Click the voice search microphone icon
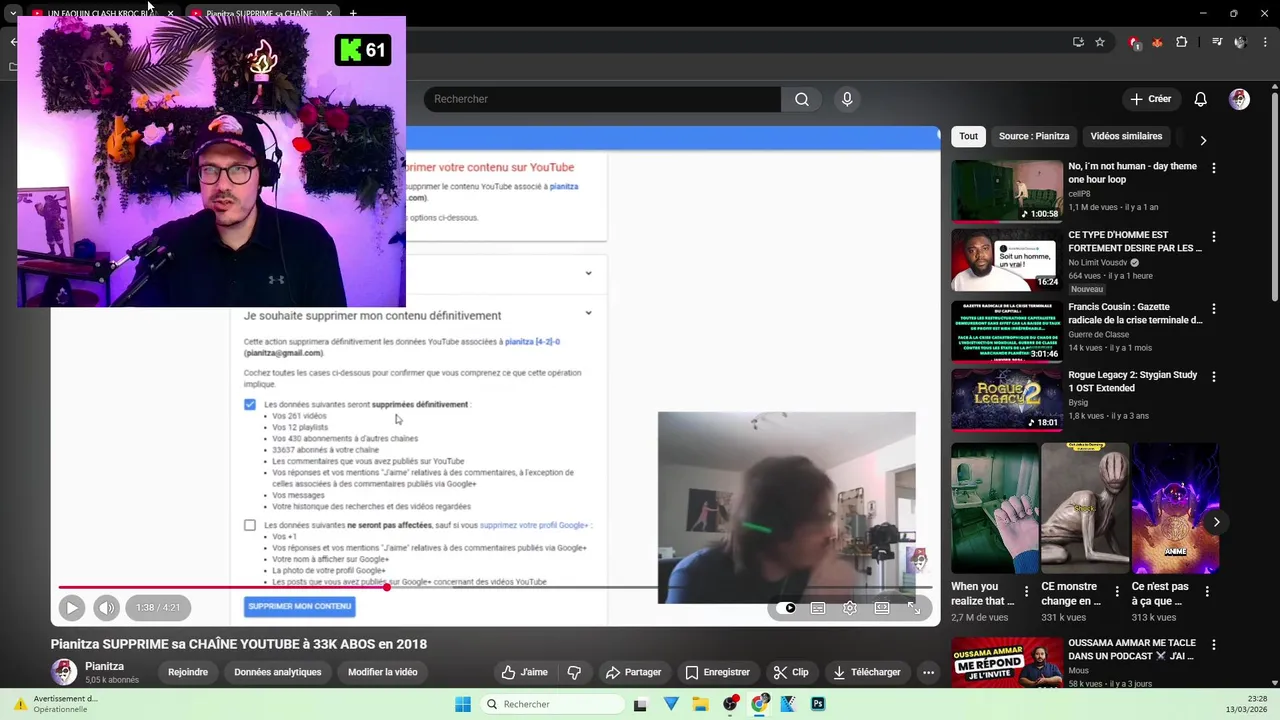 point(847,99)
